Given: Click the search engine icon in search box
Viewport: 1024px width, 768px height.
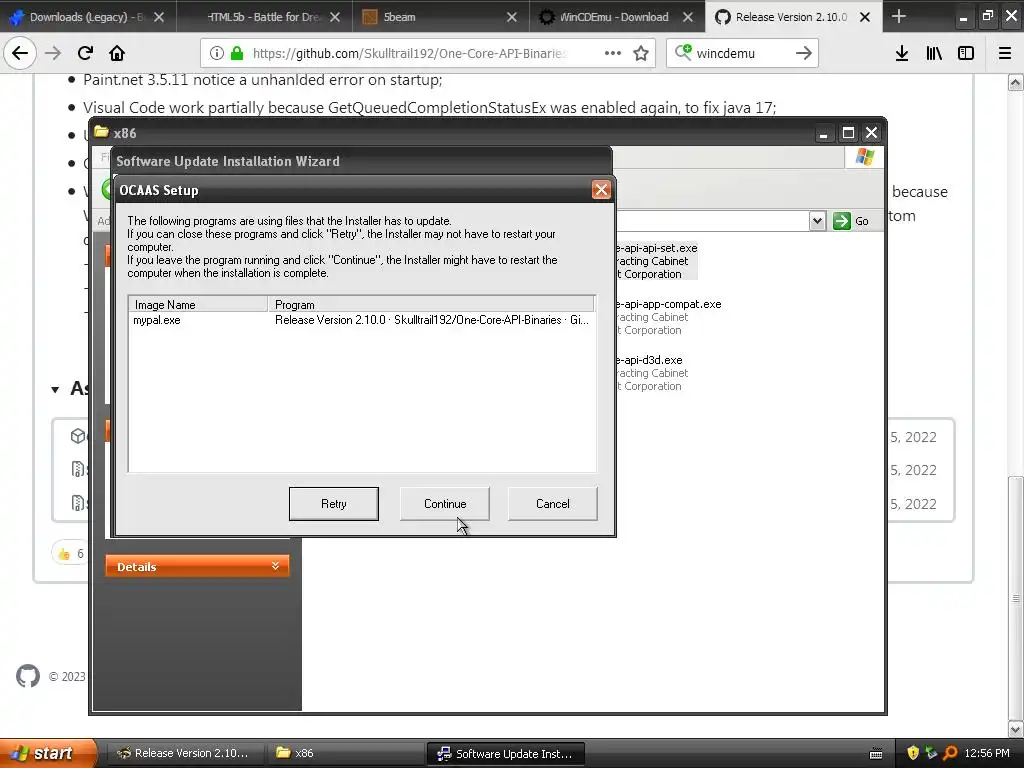Looking at the screenshot, I should pos(683,52).
